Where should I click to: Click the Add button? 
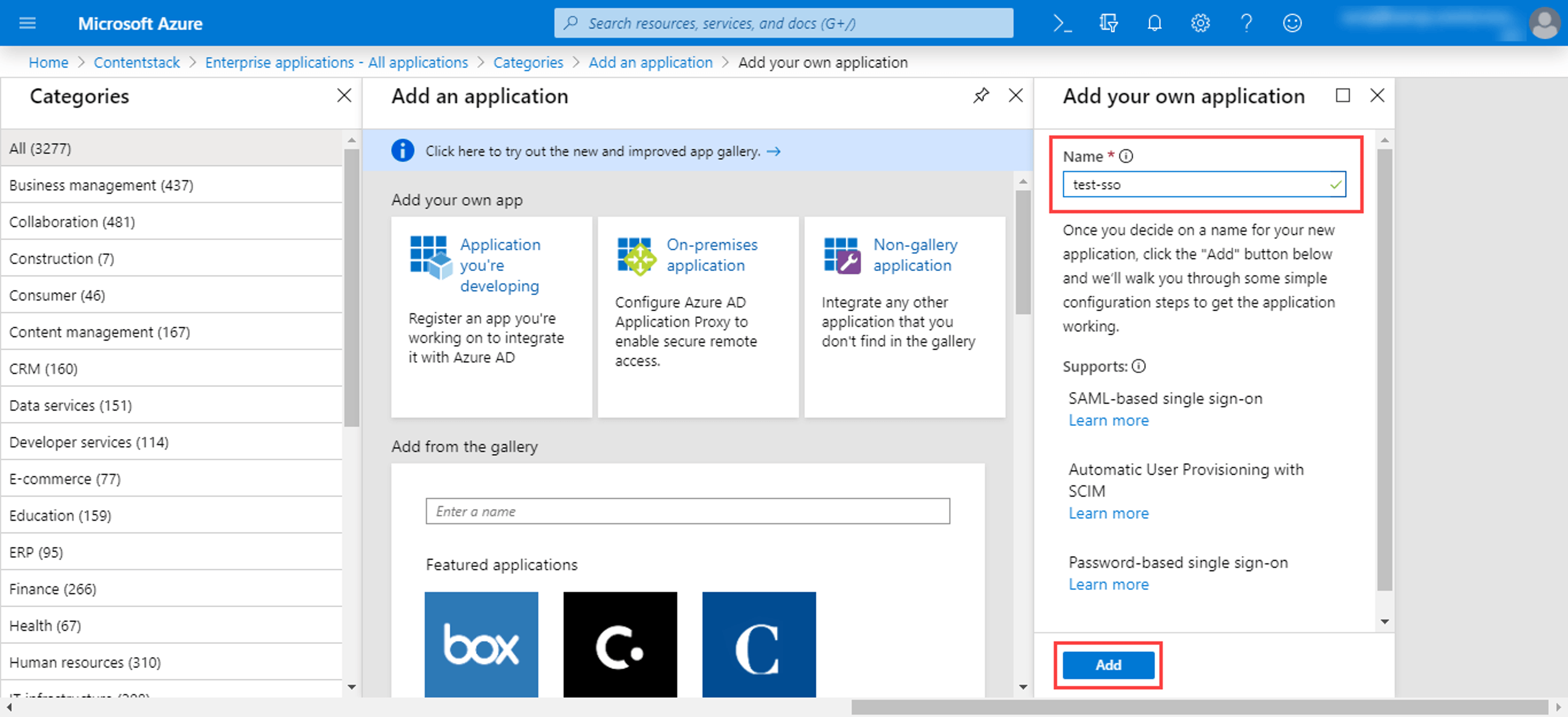(1108, 665)
